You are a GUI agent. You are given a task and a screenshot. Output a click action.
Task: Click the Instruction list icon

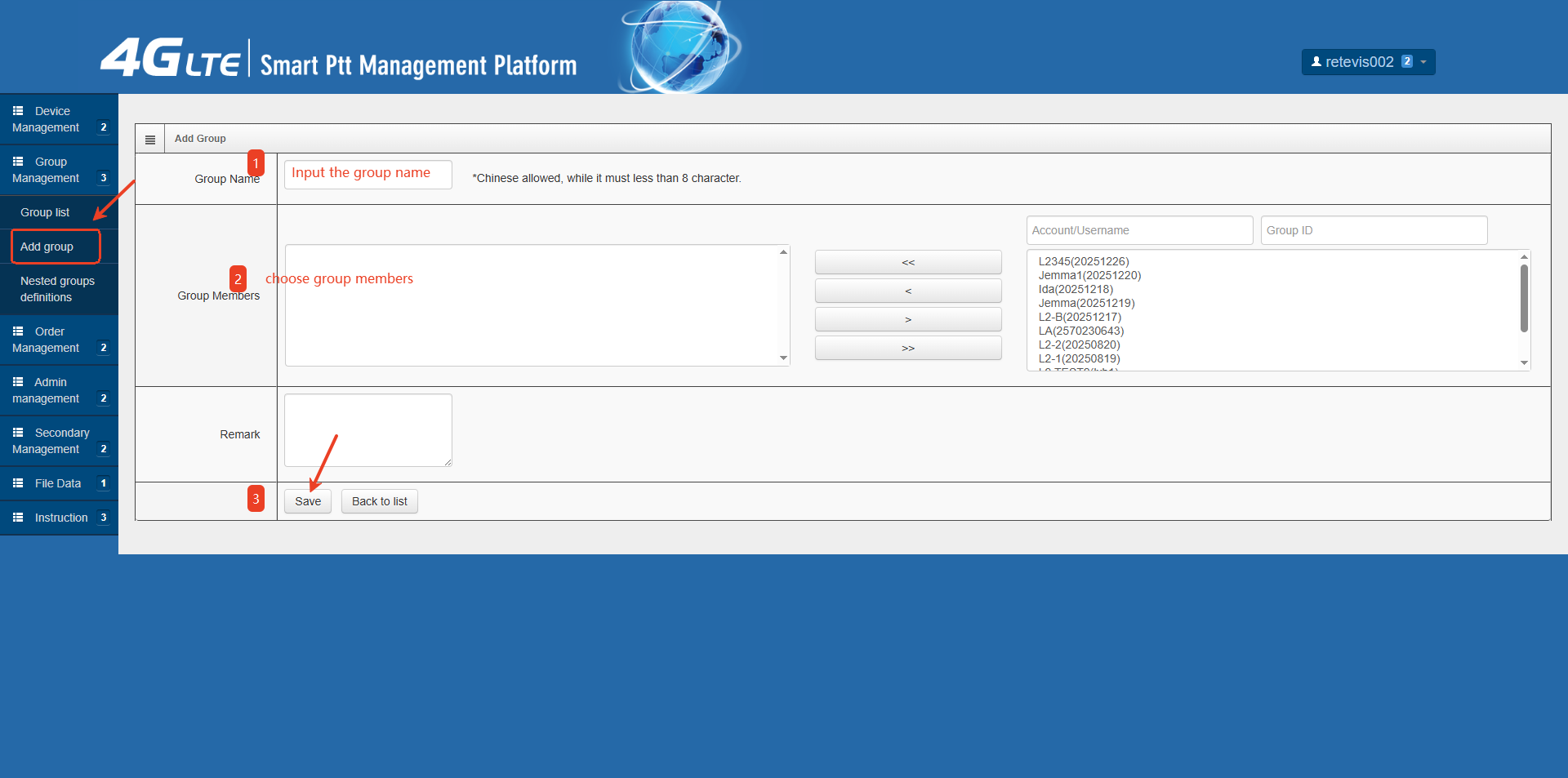pyautogui.click(x=18, y=518)
